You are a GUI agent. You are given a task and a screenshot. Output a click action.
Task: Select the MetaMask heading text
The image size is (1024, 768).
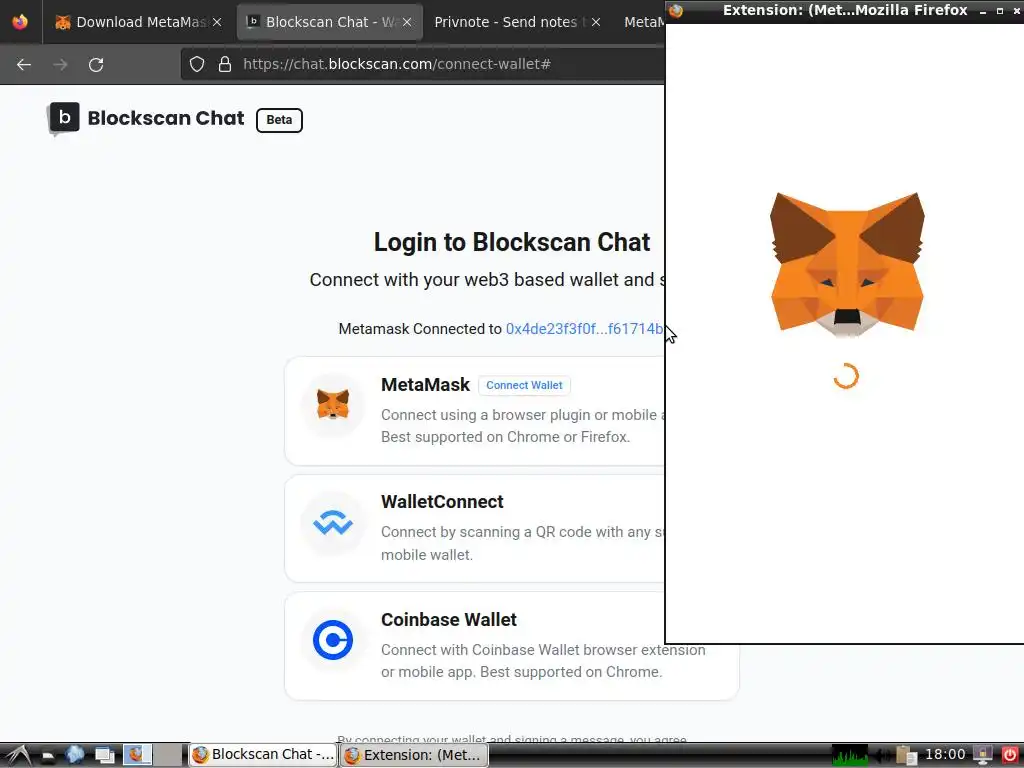click(x=425, y=385)
